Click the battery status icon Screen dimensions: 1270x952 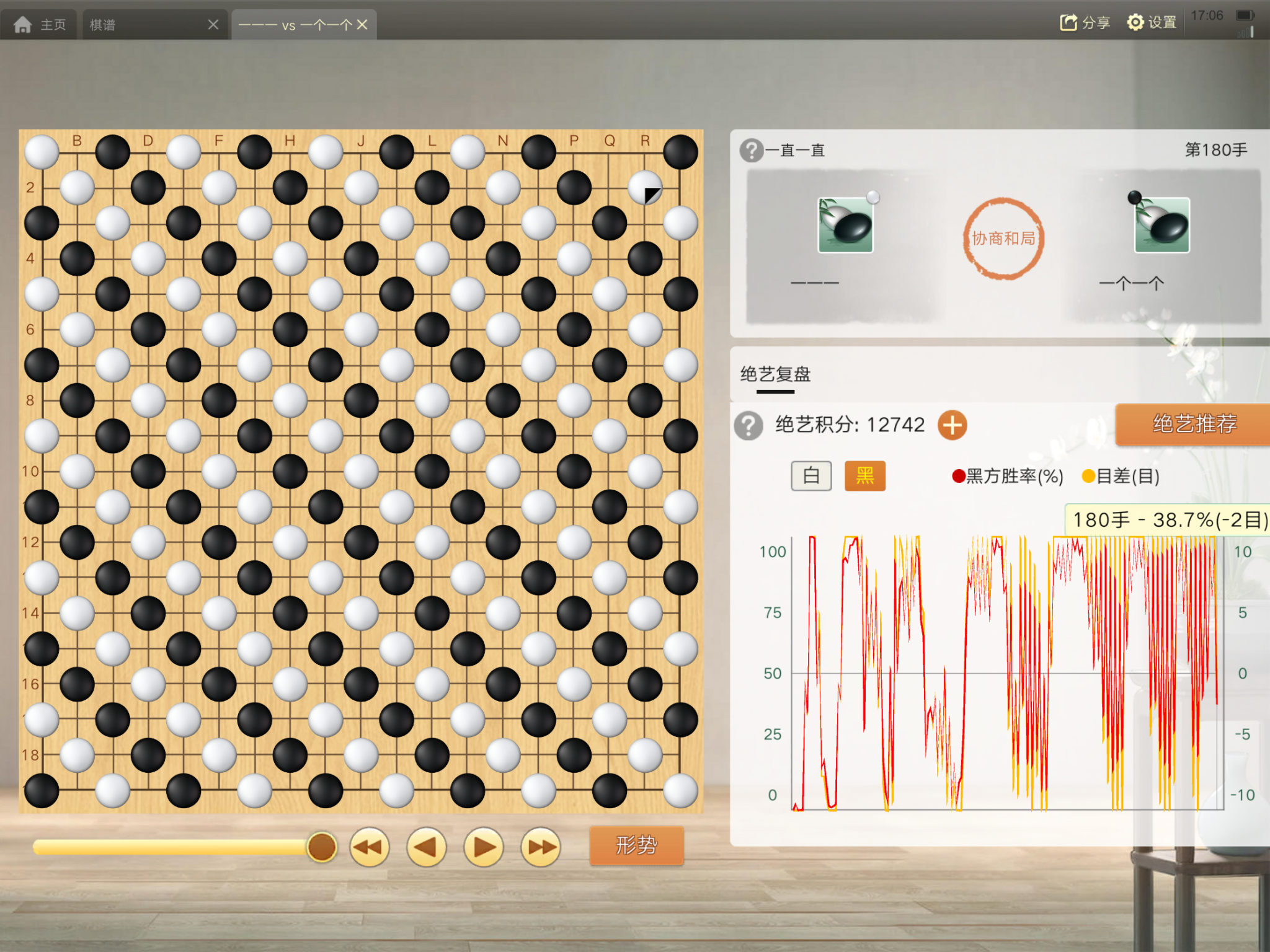1245,15
